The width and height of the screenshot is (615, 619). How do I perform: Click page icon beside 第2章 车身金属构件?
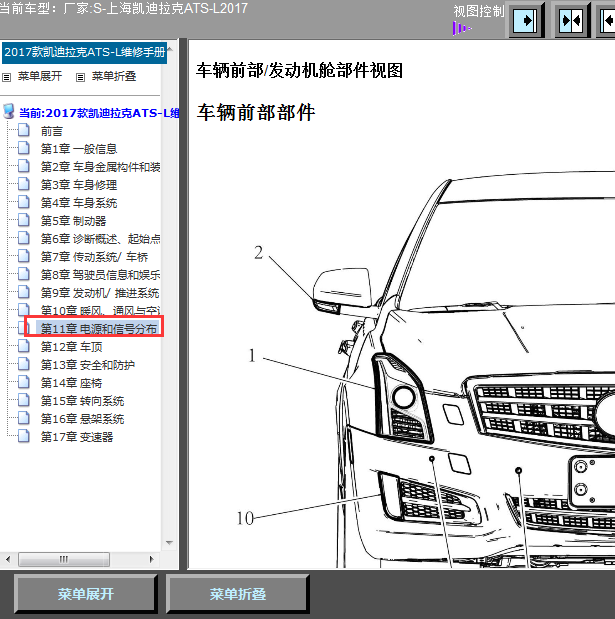[x=24, y=166]
